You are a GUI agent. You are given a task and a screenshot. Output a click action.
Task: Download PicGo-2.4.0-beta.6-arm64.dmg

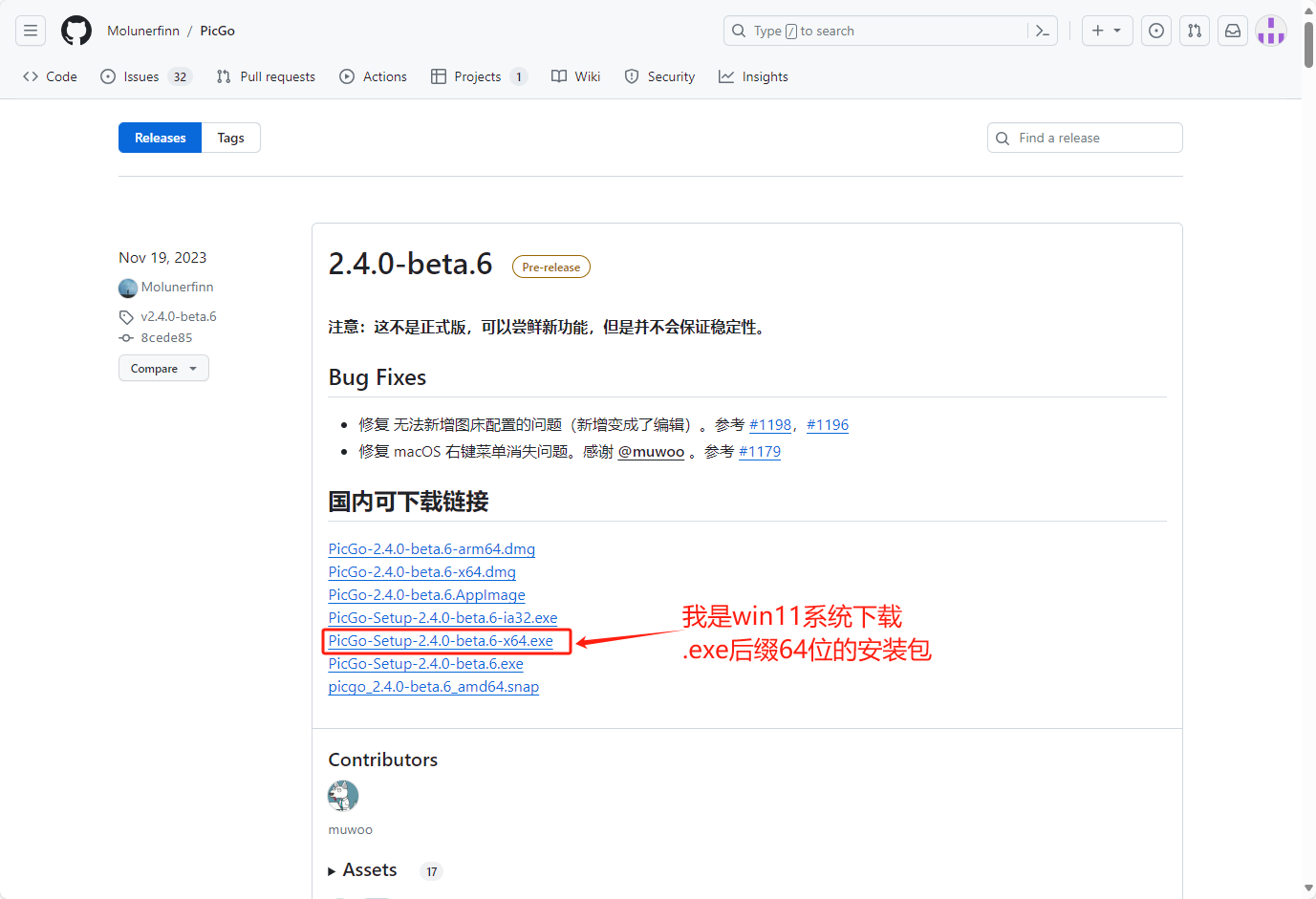click(432, 548)
